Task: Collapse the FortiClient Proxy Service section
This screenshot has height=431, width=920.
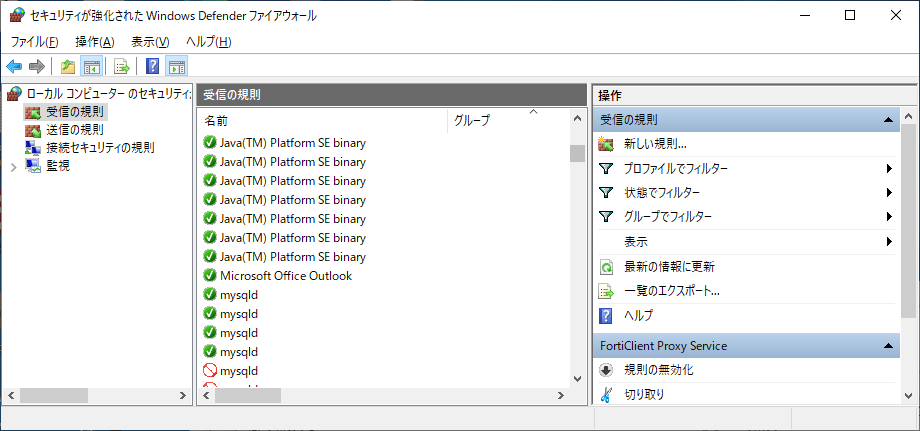Action: pyautogui.click(x=888, y=346)
